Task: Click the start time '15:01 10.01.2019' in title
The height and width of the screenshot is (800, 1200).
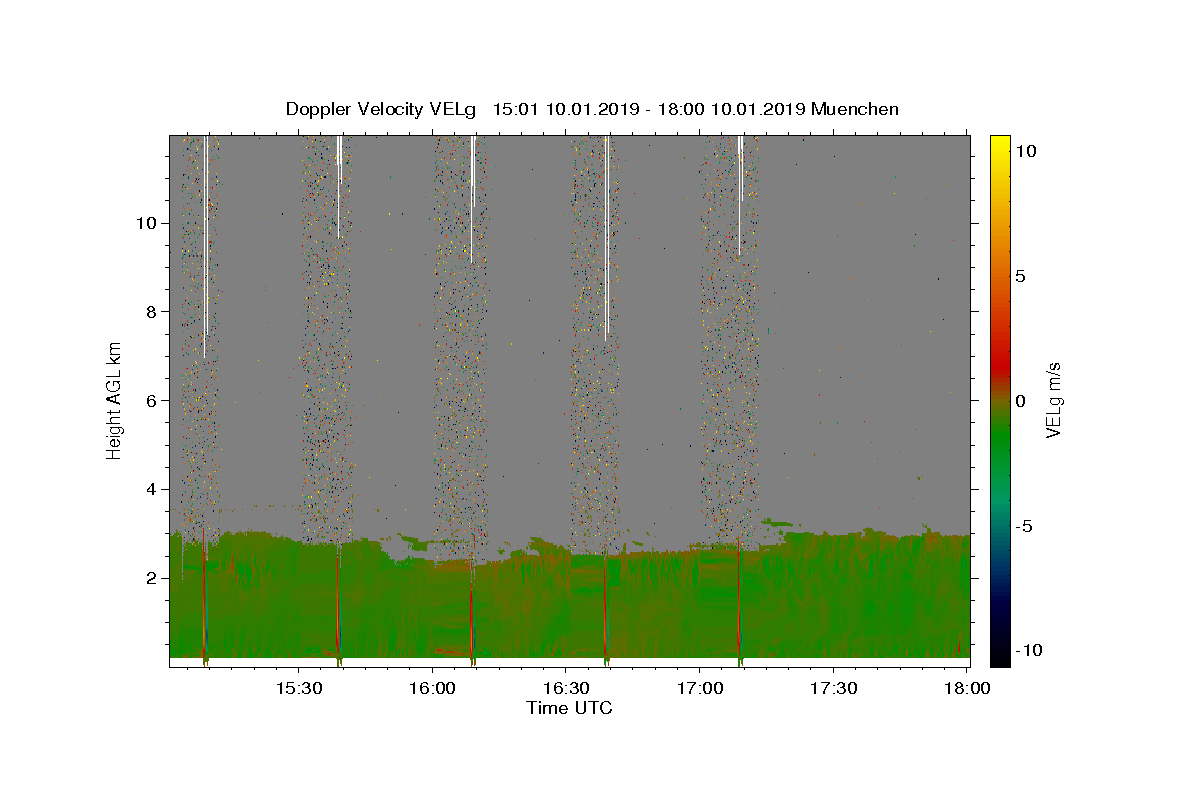Action: click(x=565, y=109)
